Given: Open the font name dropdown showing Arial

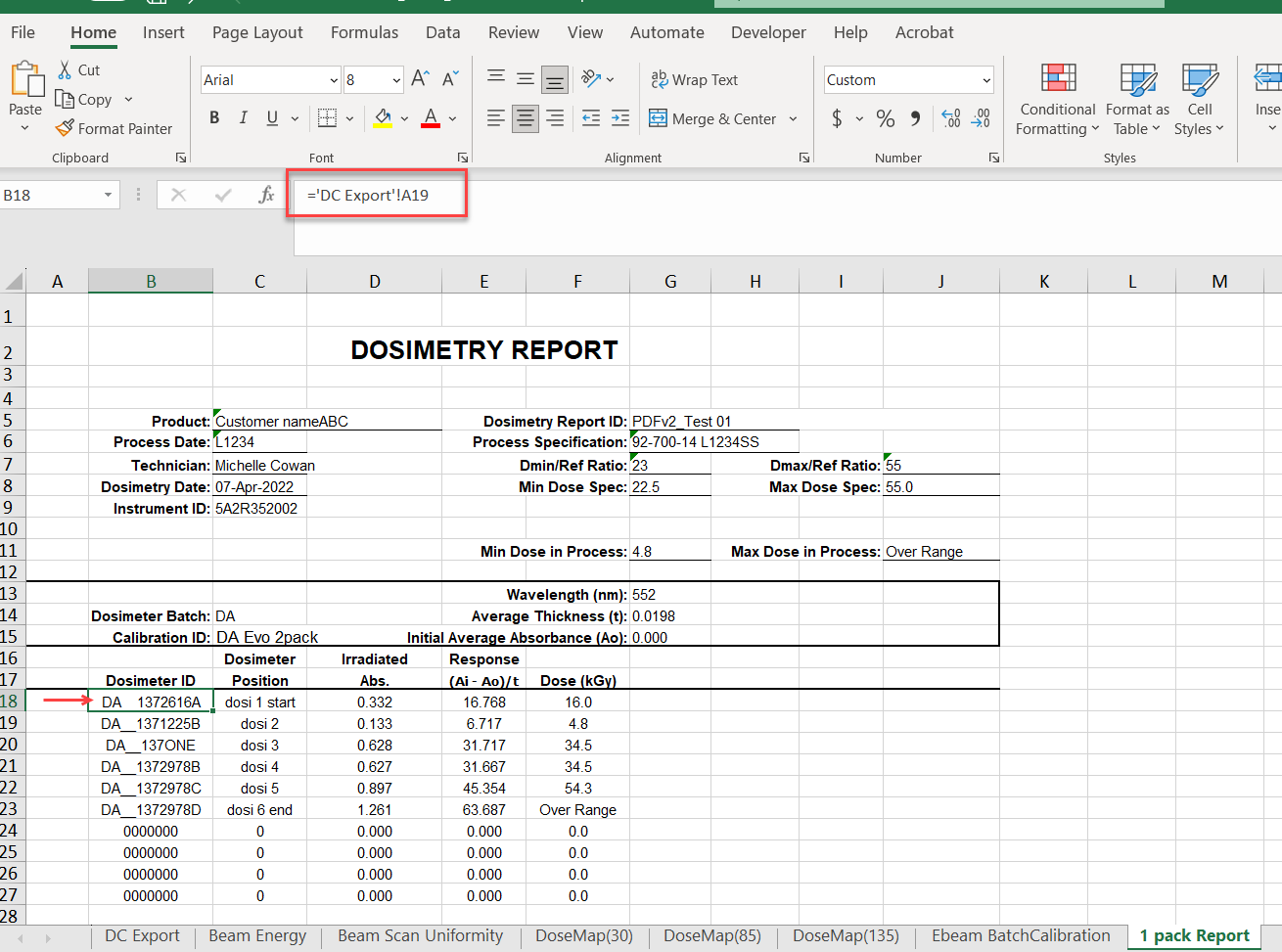Looking at the screenshot, I should (x=334, y=80).
